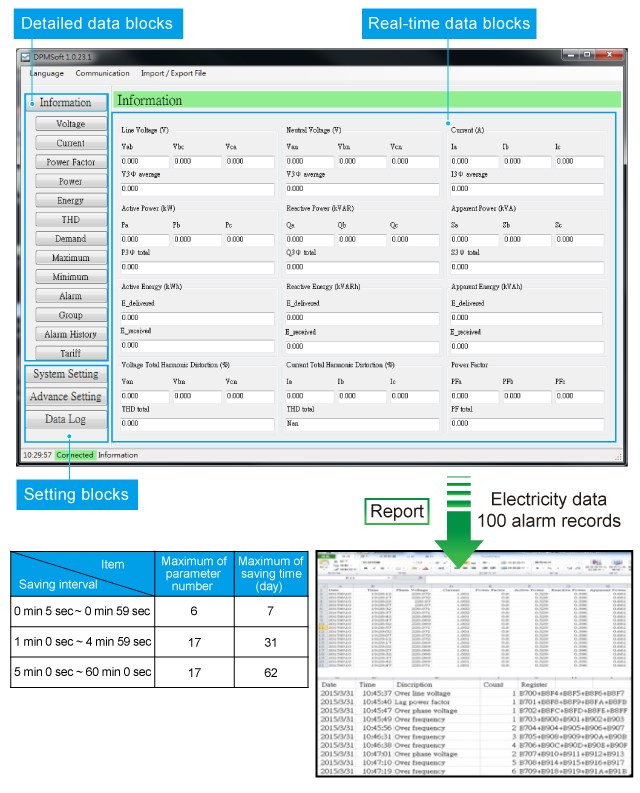The width and height of the screenshot is (640, 793).
Task: Click the PF total value field
Action: (527, 423)
